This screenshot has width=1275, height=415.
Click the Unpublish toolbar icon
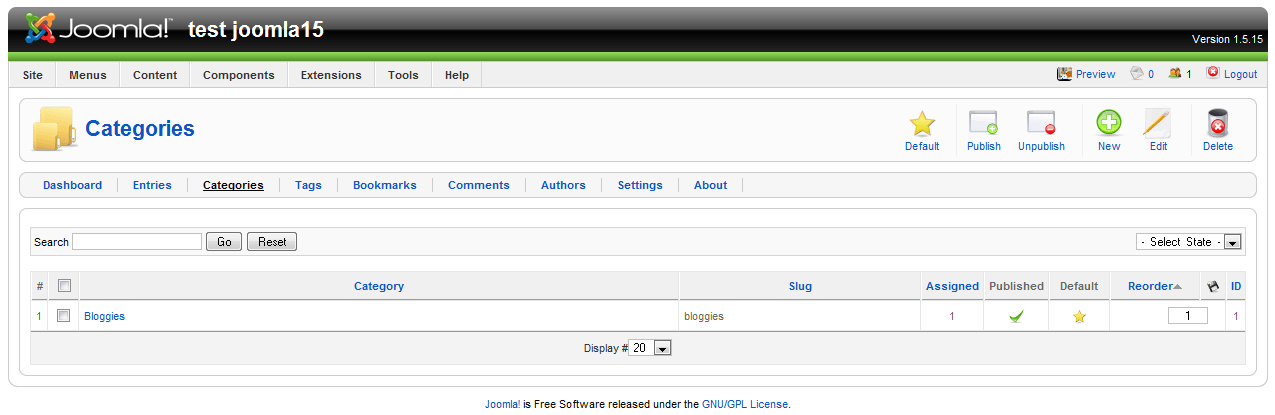point(1041,124)
